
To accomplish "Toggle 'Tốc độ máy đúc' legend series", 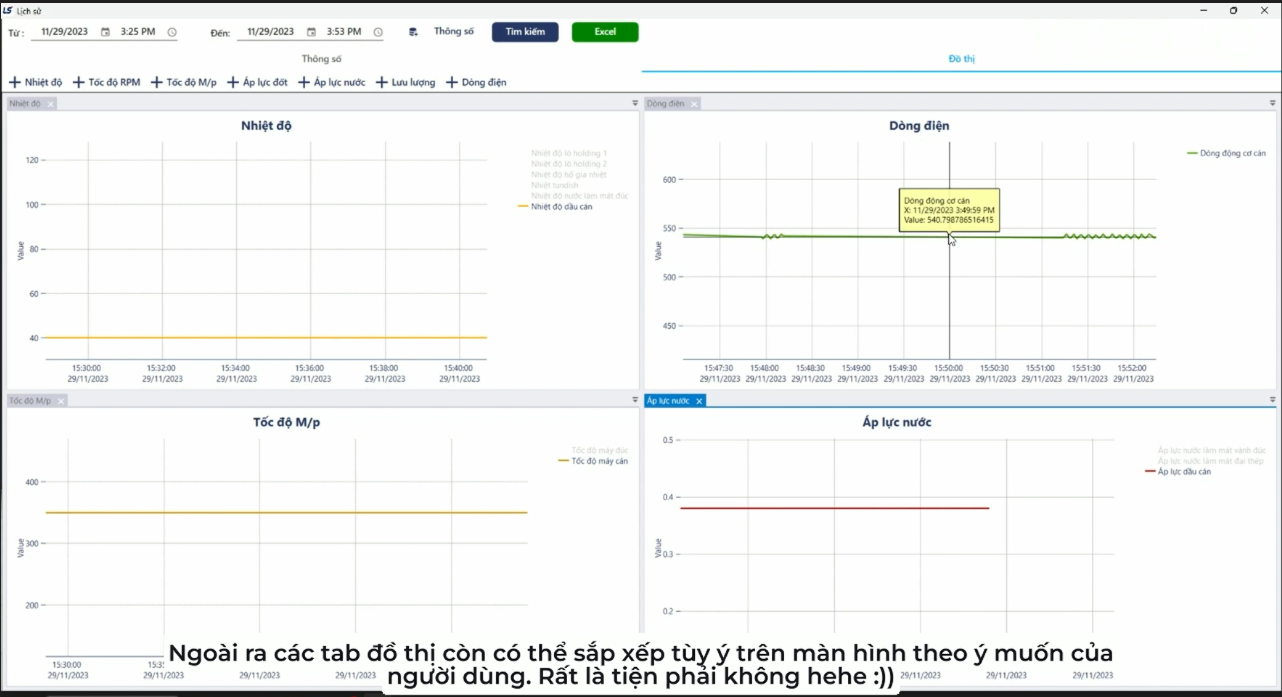I will pos(599,450).
